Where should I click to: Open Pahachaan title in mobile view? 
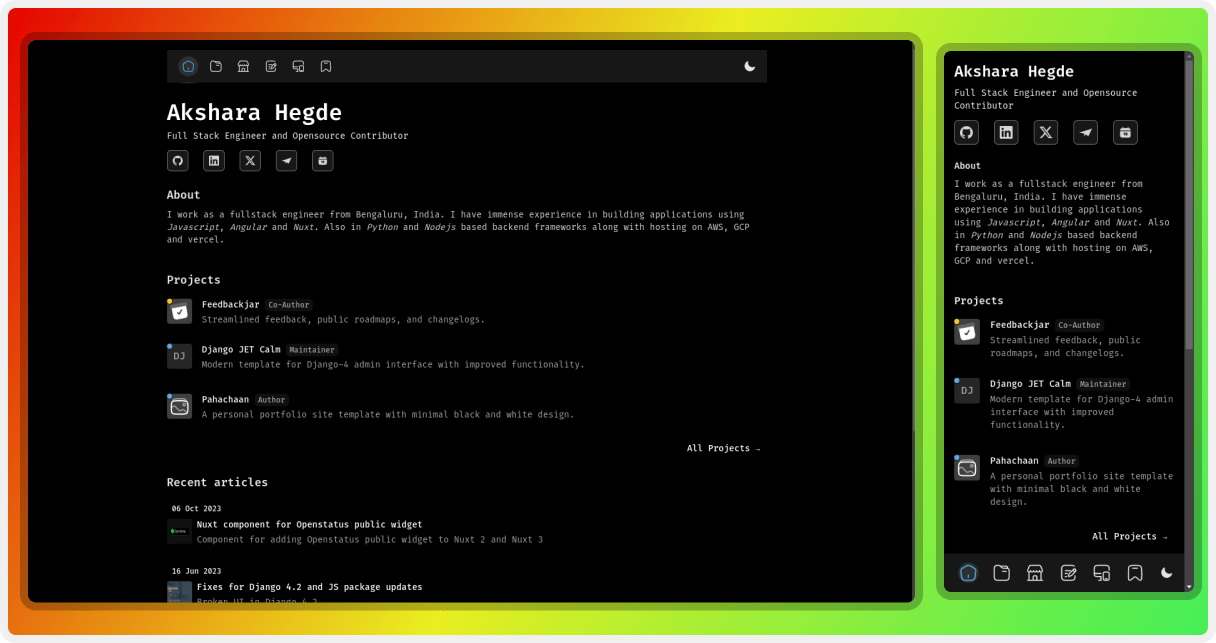pos(1014,461)
